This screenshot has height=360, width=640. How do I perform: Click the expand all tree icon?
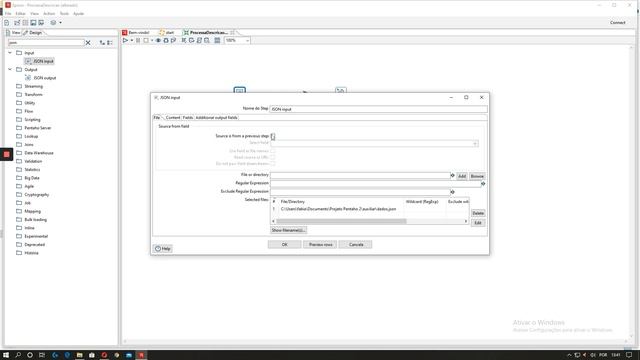102,42
